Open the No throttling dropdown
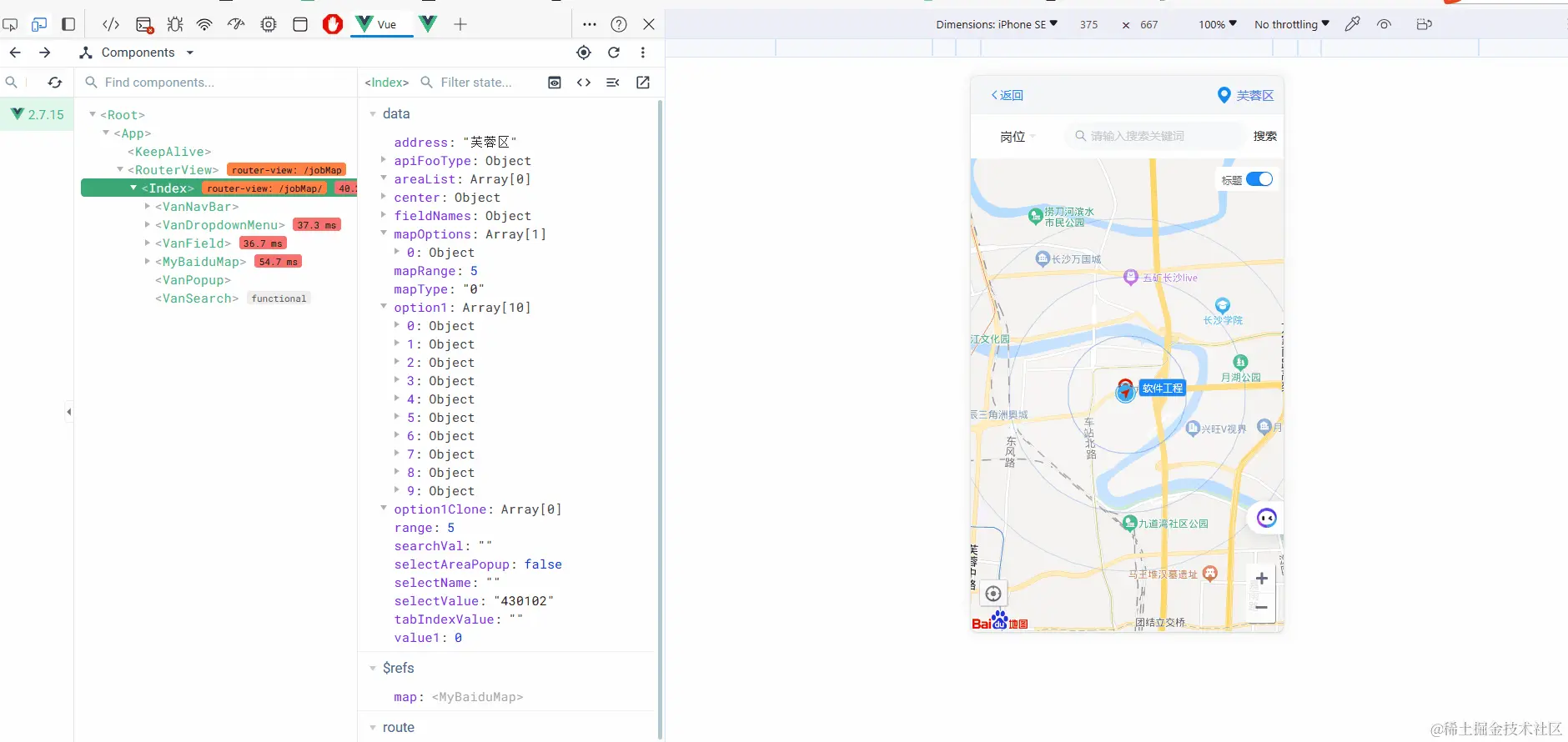This screenshot has width=1568, height=742. point(1292,24)
